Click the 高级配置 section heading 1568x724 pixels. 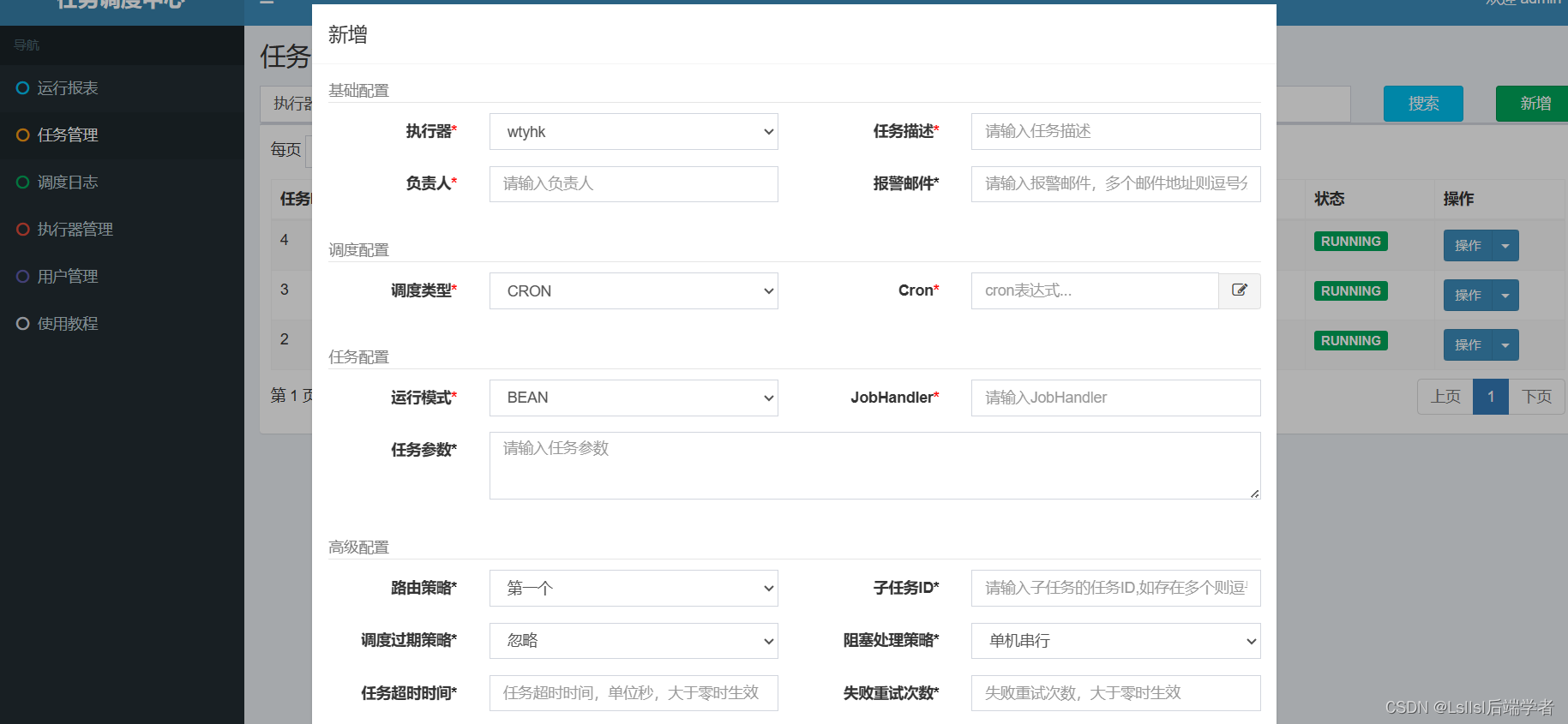(358, 547)
